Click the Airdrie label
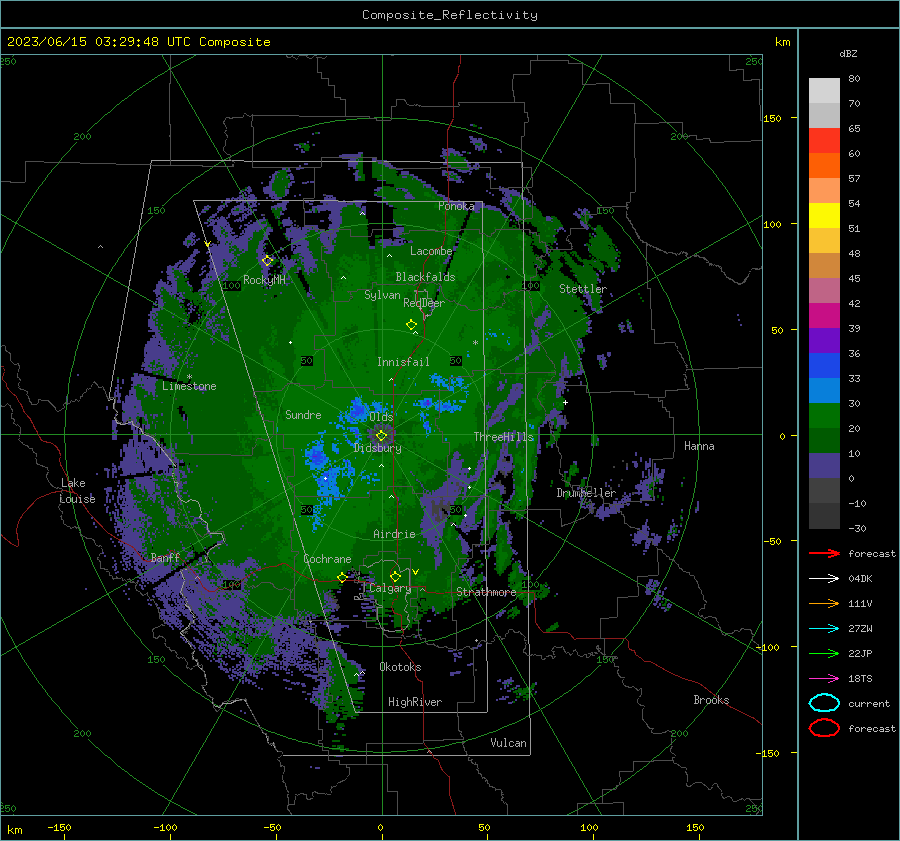The image size is (900, 841). tap(394, 534)
